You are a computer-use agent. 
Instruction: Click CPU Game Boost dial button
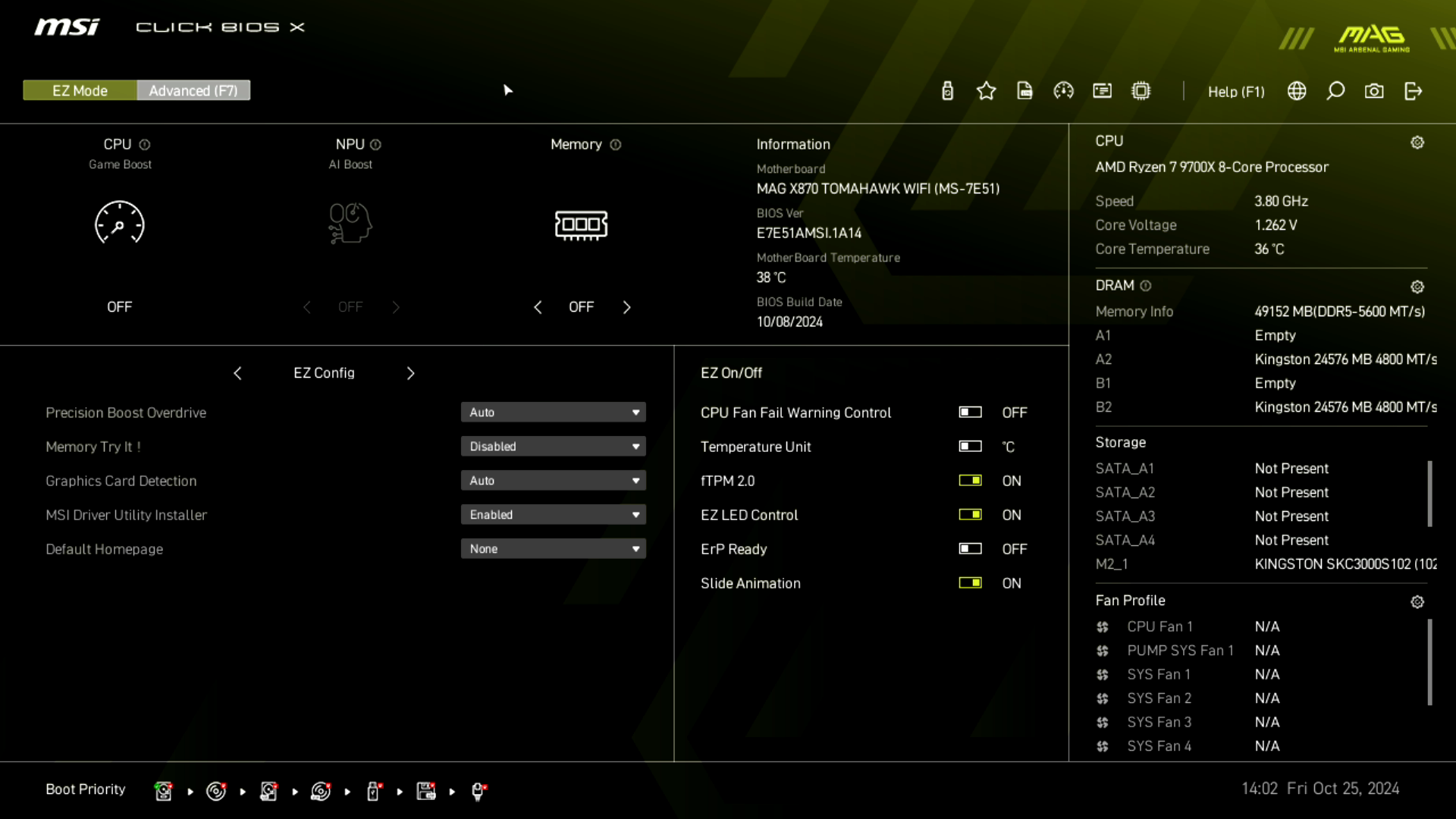pos(119,223)
